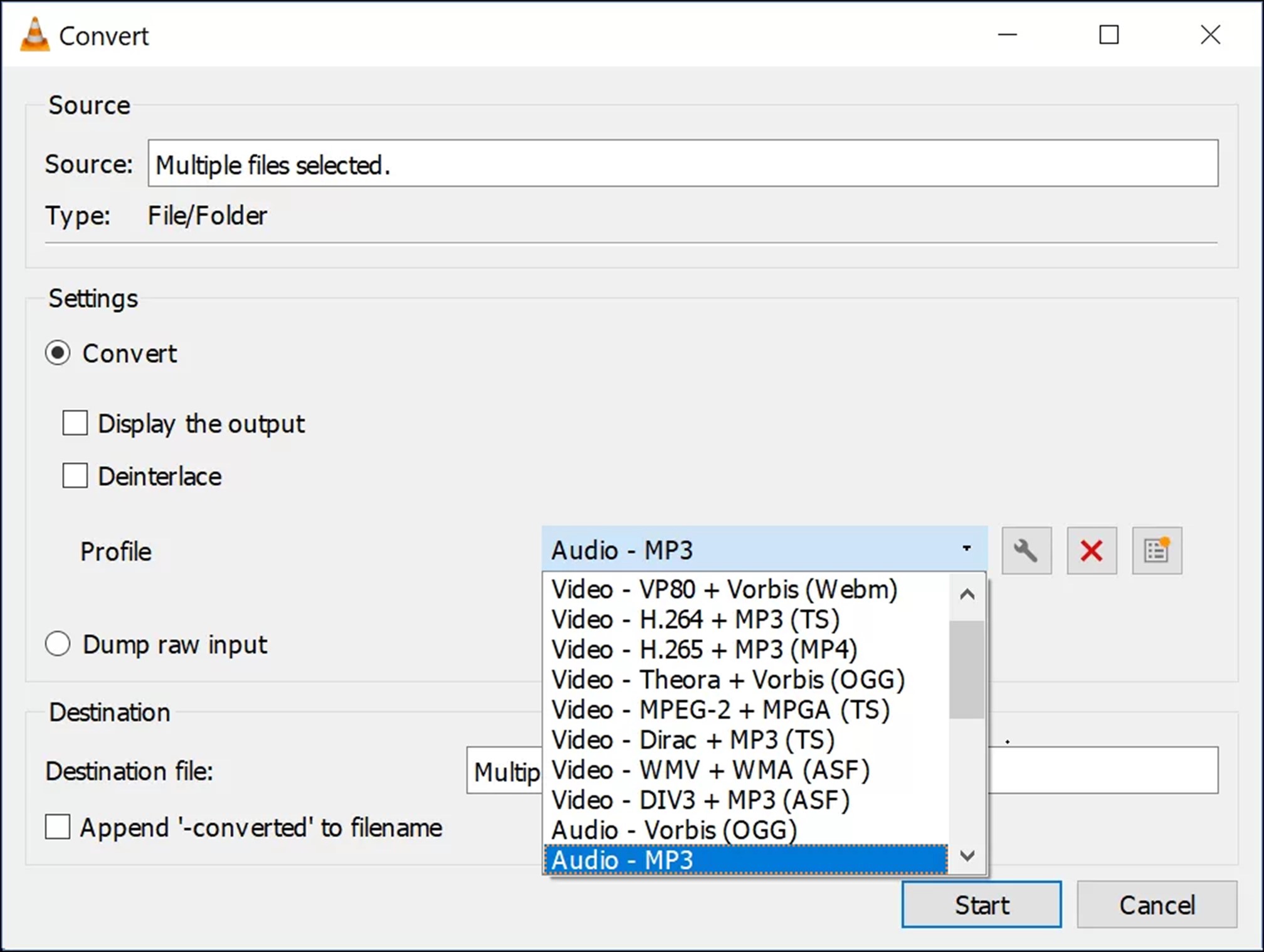Click the profile list scrollbar thumb
This screenshot has height=952, width=1264.
pyautogui.click(x=966, y=669)
